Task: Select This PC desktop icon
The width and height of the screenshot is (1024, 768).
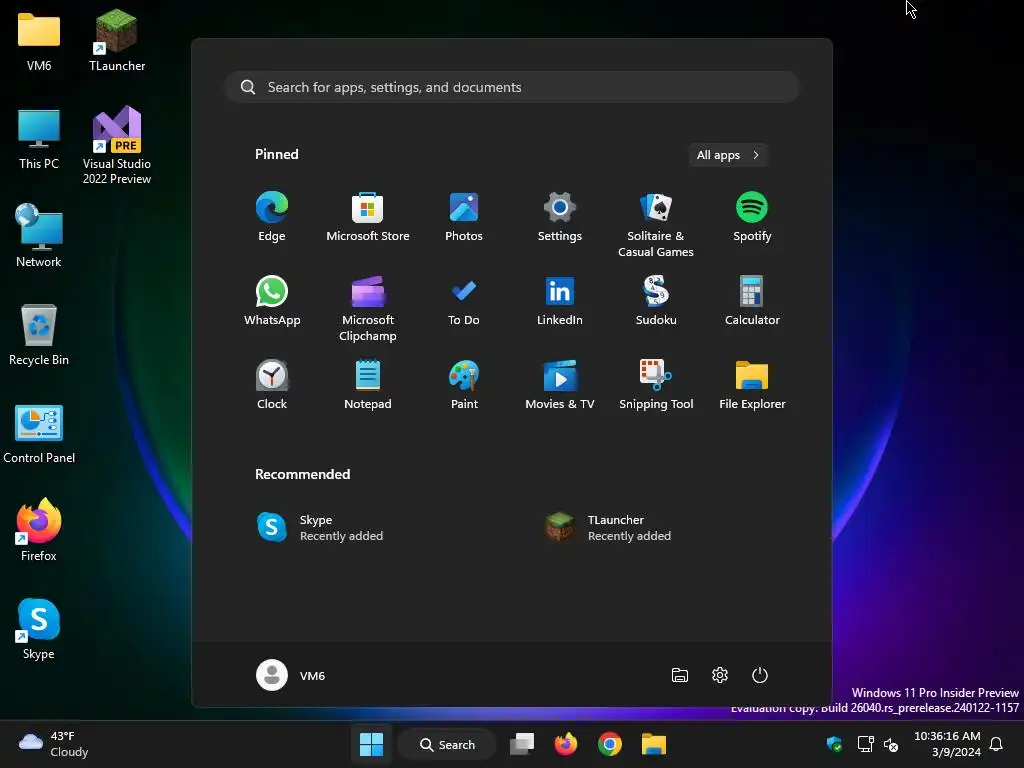Action: tap(39, 139)
